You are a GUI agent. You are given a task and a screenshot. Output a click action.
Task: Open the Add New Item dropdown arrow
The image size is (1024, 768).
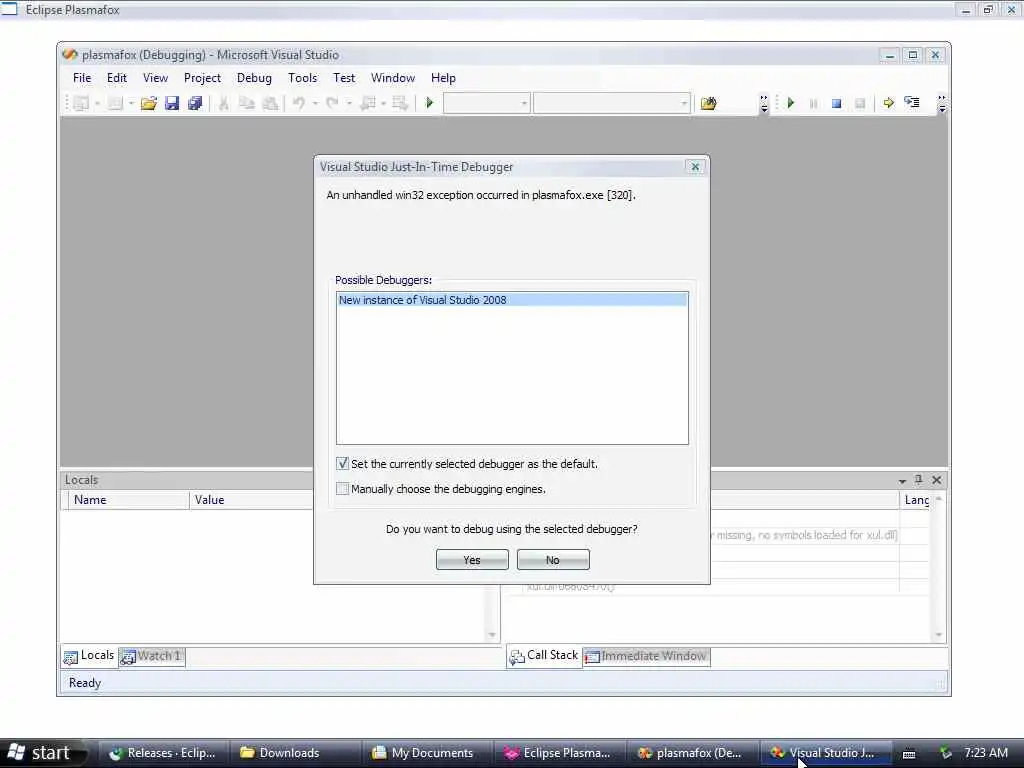tap(131, 103)
